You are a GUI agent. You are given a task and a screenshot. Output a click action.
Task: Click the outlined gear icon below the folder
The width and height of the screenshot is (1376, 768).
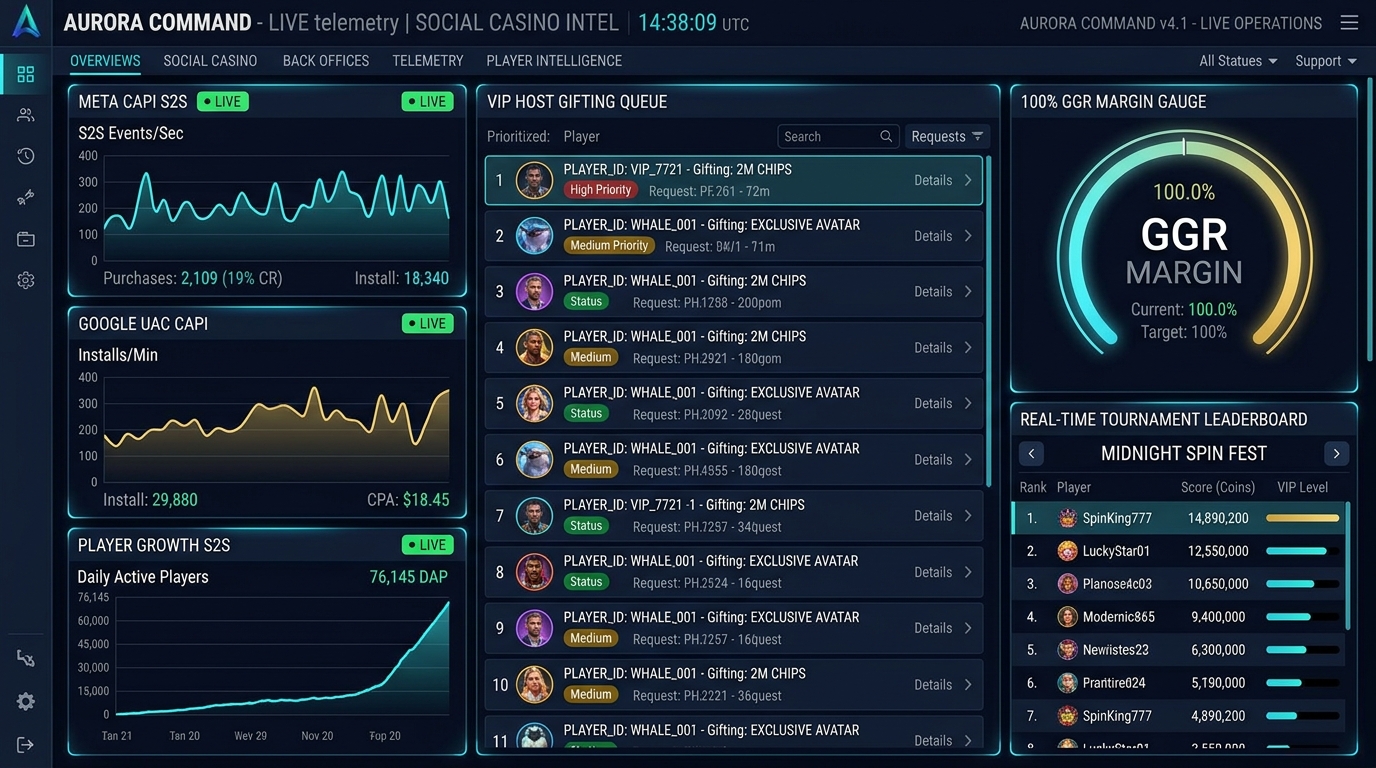point(26,281)
